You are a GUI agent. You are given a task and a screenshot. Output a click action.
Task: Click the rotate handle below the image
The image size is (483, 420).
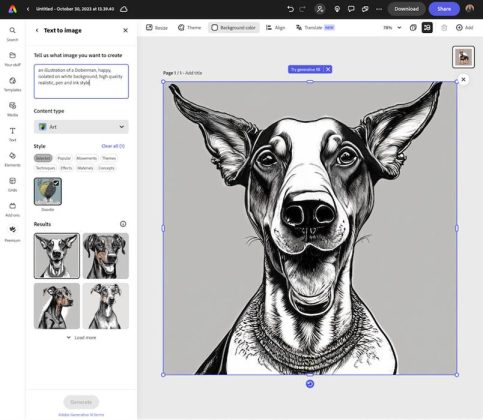click(x=310, y=384)
